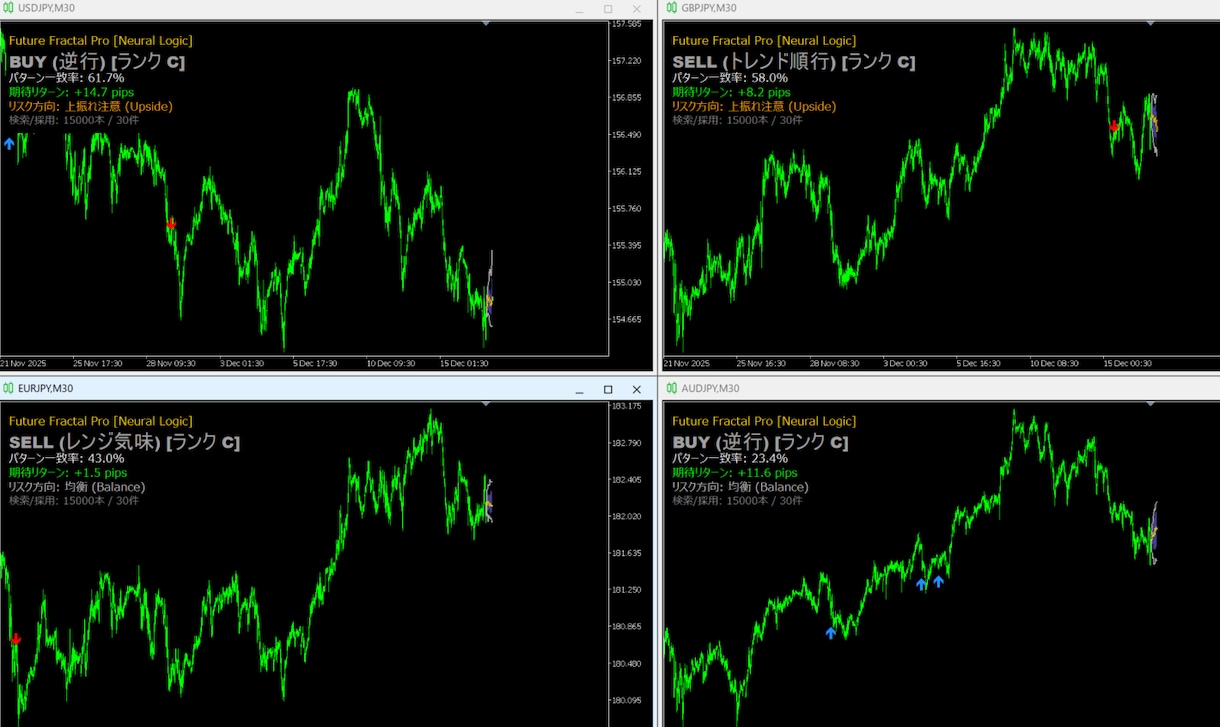This screenshot has width=1220, height=727.
Task: Select the rightmost blue up arrow on AUDJPY chart
Action: tap(938, 580)
